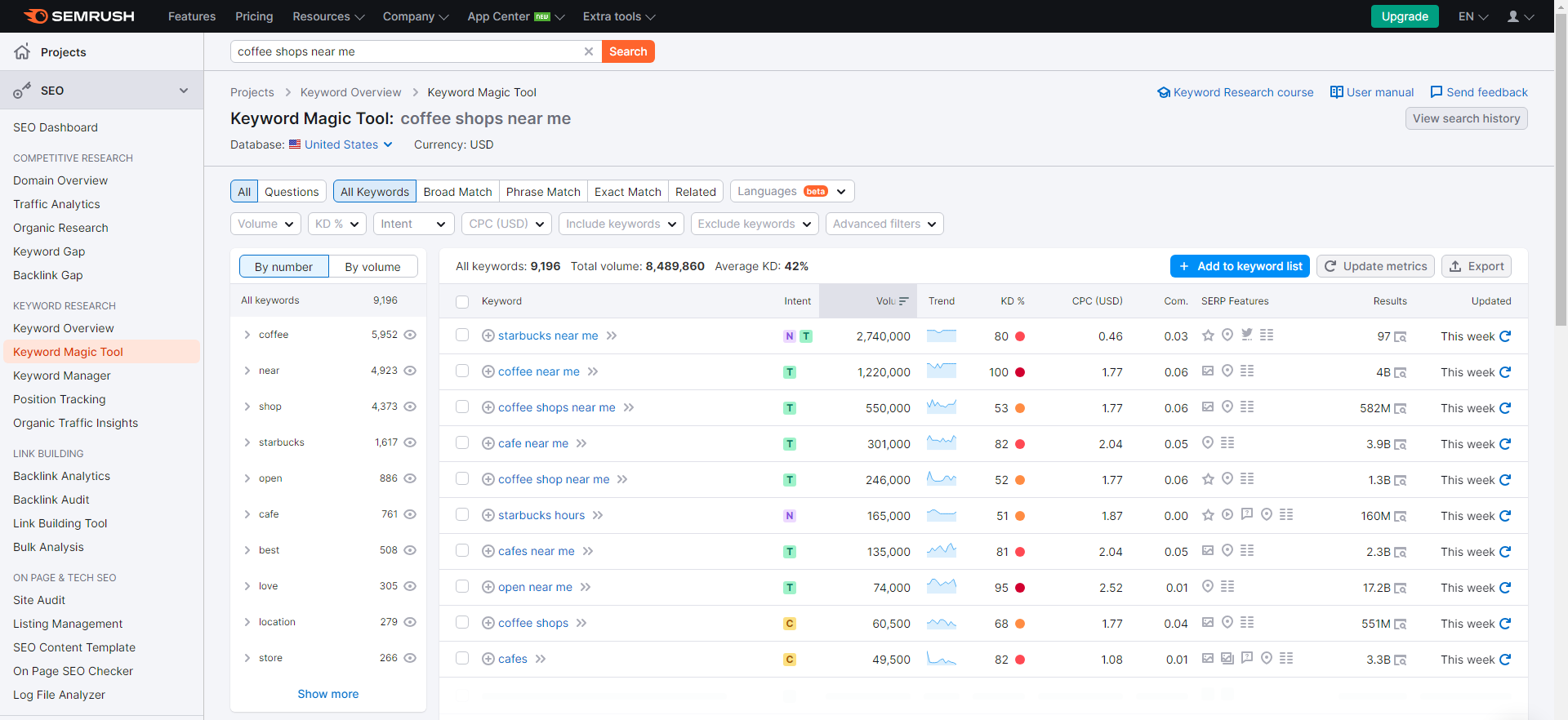This screenshot has width=1568, height=720.
Task: Click the refresh icon for starbucks near me
Action: [1505, 336]
